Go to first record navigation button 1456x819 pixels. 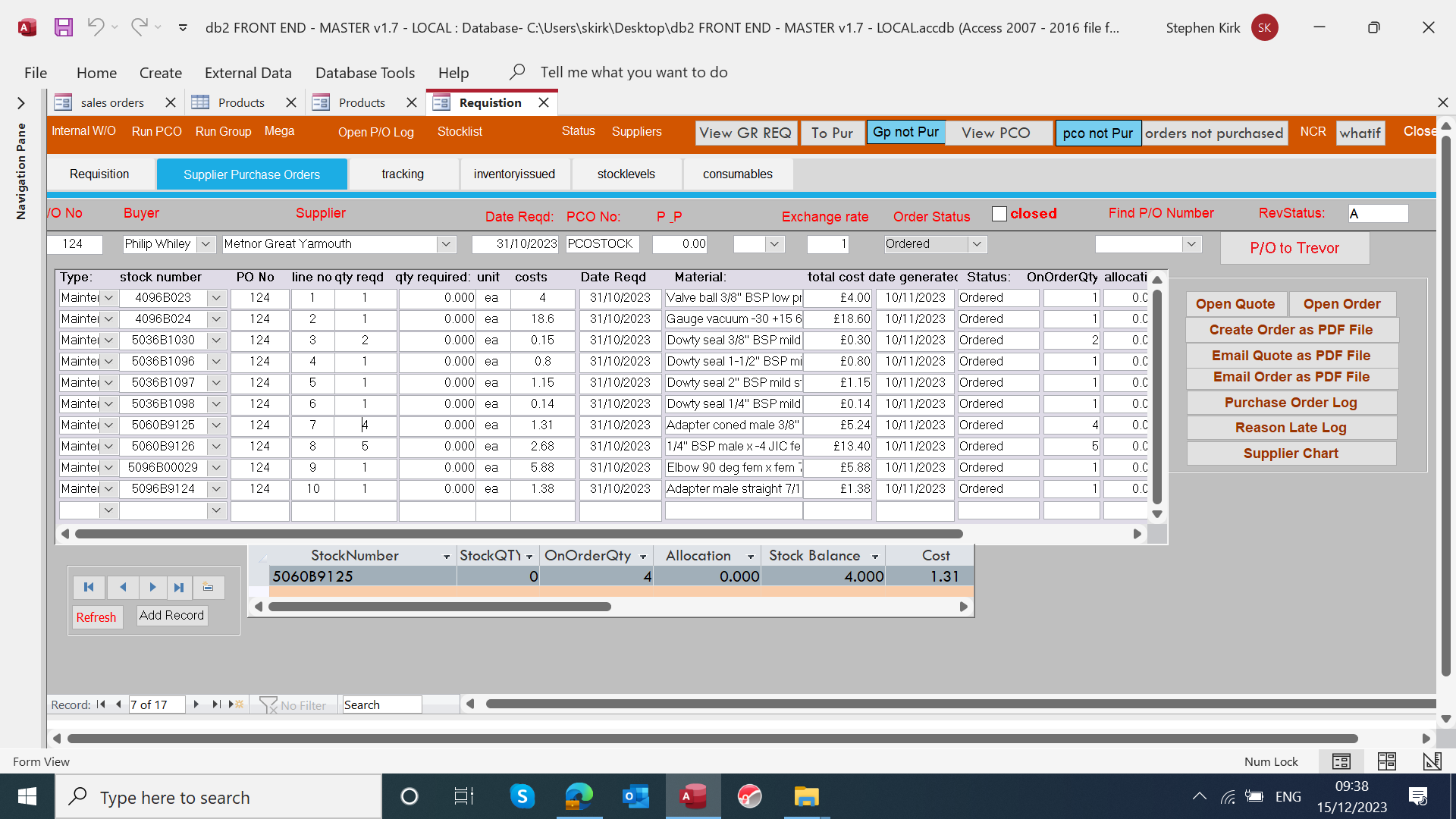point(89,587)
